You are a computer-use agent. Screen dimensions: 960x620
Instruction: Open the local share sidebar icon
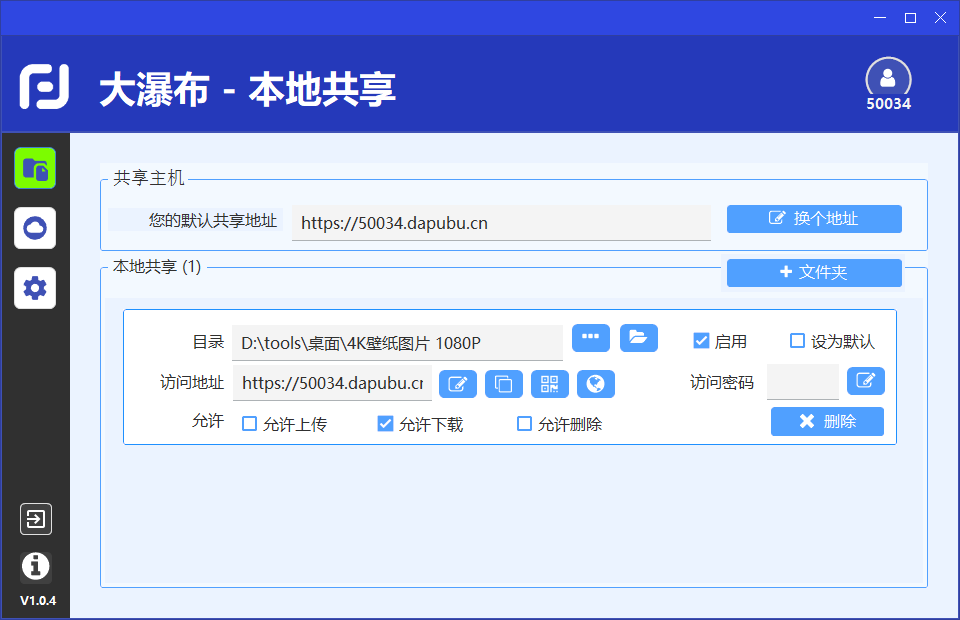(x=35, y=168)
